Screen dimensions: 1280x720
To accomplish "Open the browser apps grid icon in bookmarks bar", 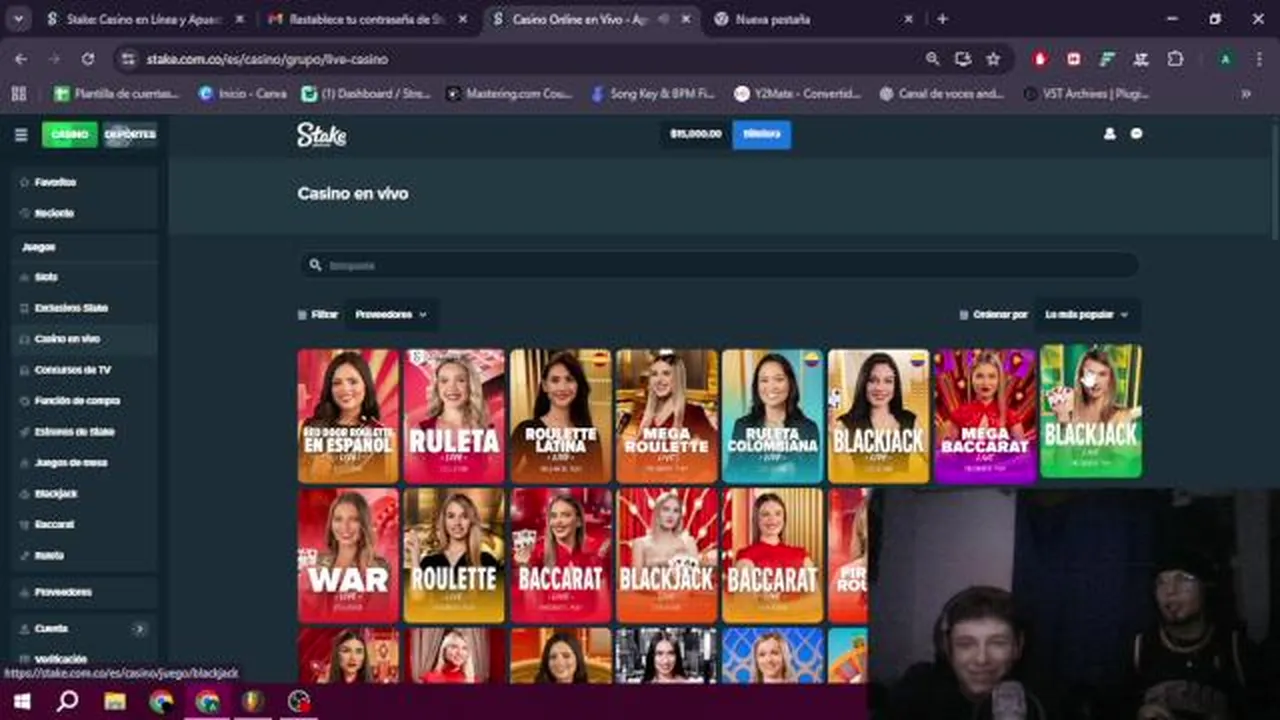I will click(x=18, y=93).
